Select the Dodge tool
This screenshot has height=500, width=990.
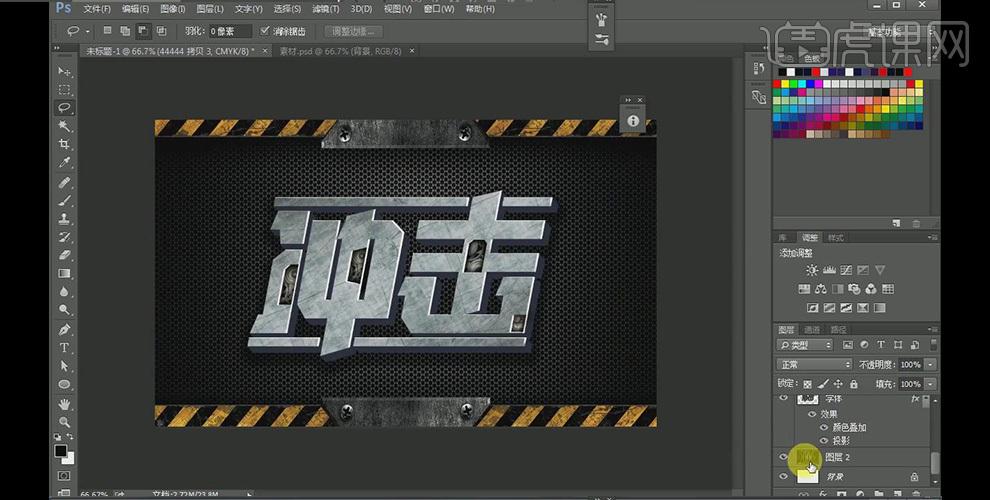(x=64, y=310)
